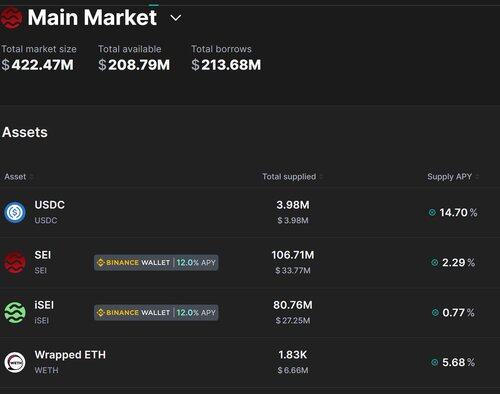
Task: Click the Main Market title text
Action: 92,17
